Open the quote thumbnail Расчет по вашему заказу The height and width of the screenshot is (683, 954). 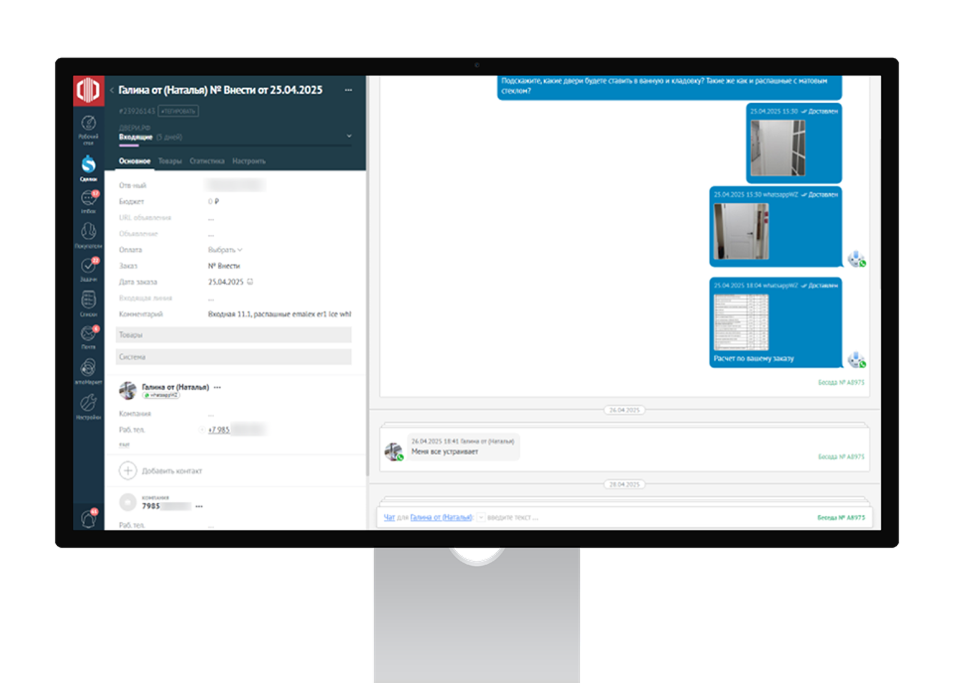(740, 320)
